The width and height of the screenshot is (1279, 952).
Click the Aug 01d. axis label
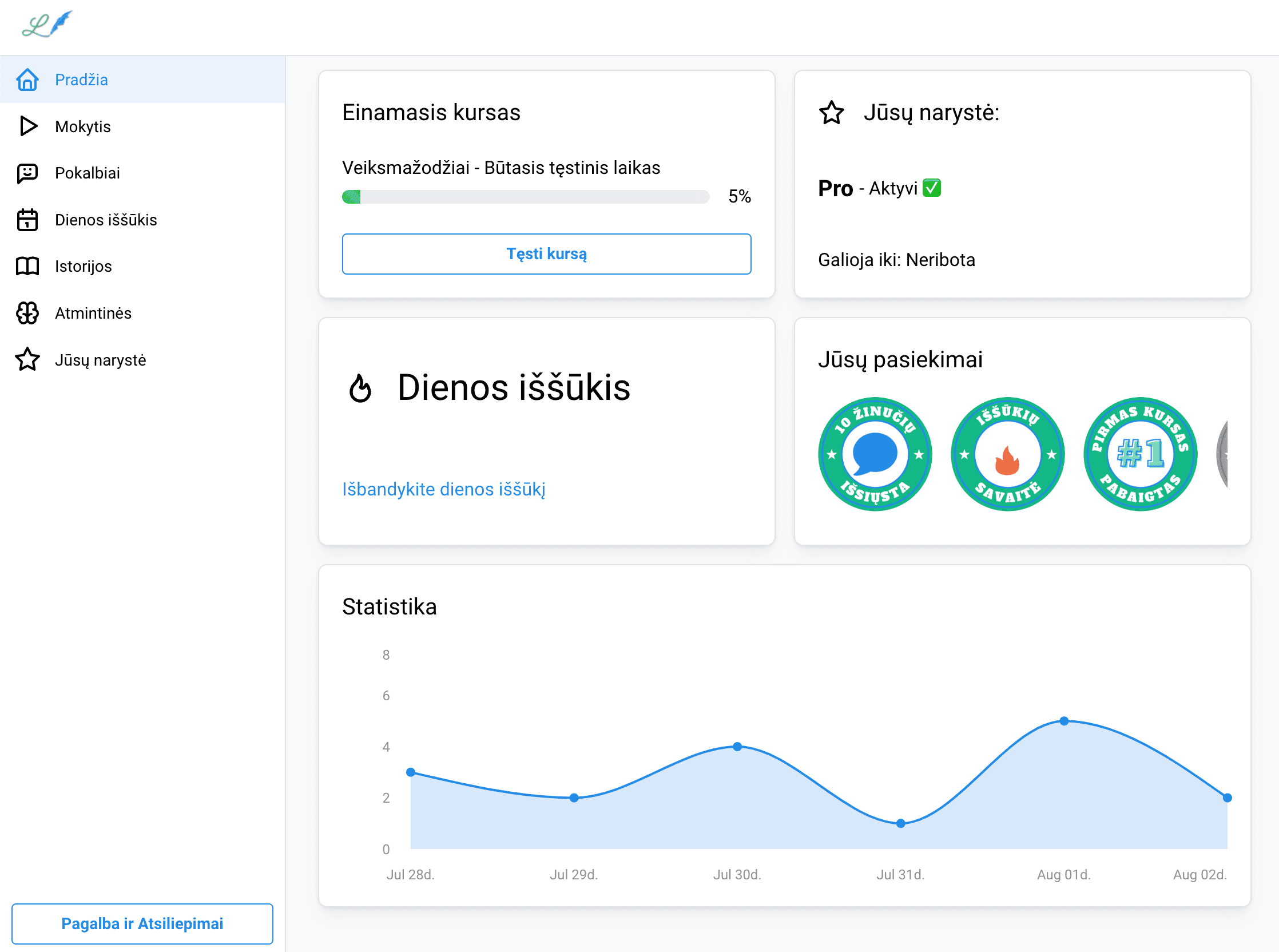click(1064, 875)
